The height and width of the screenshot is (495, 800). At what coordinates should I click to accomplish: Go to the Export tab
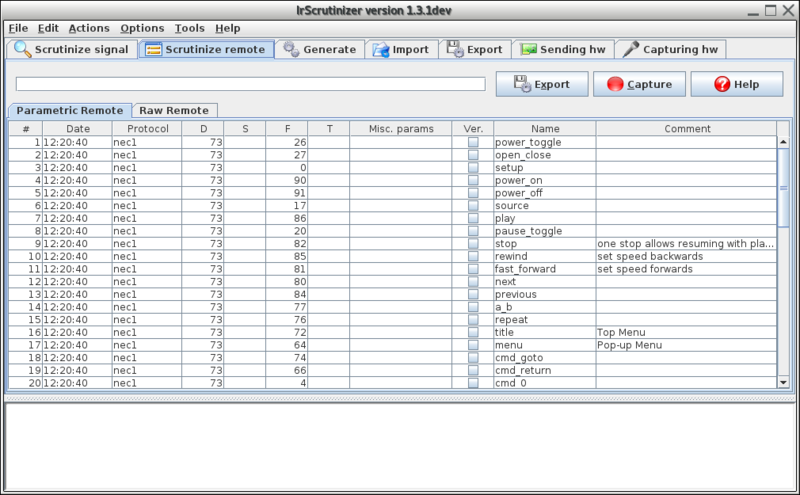click(475, 49)
